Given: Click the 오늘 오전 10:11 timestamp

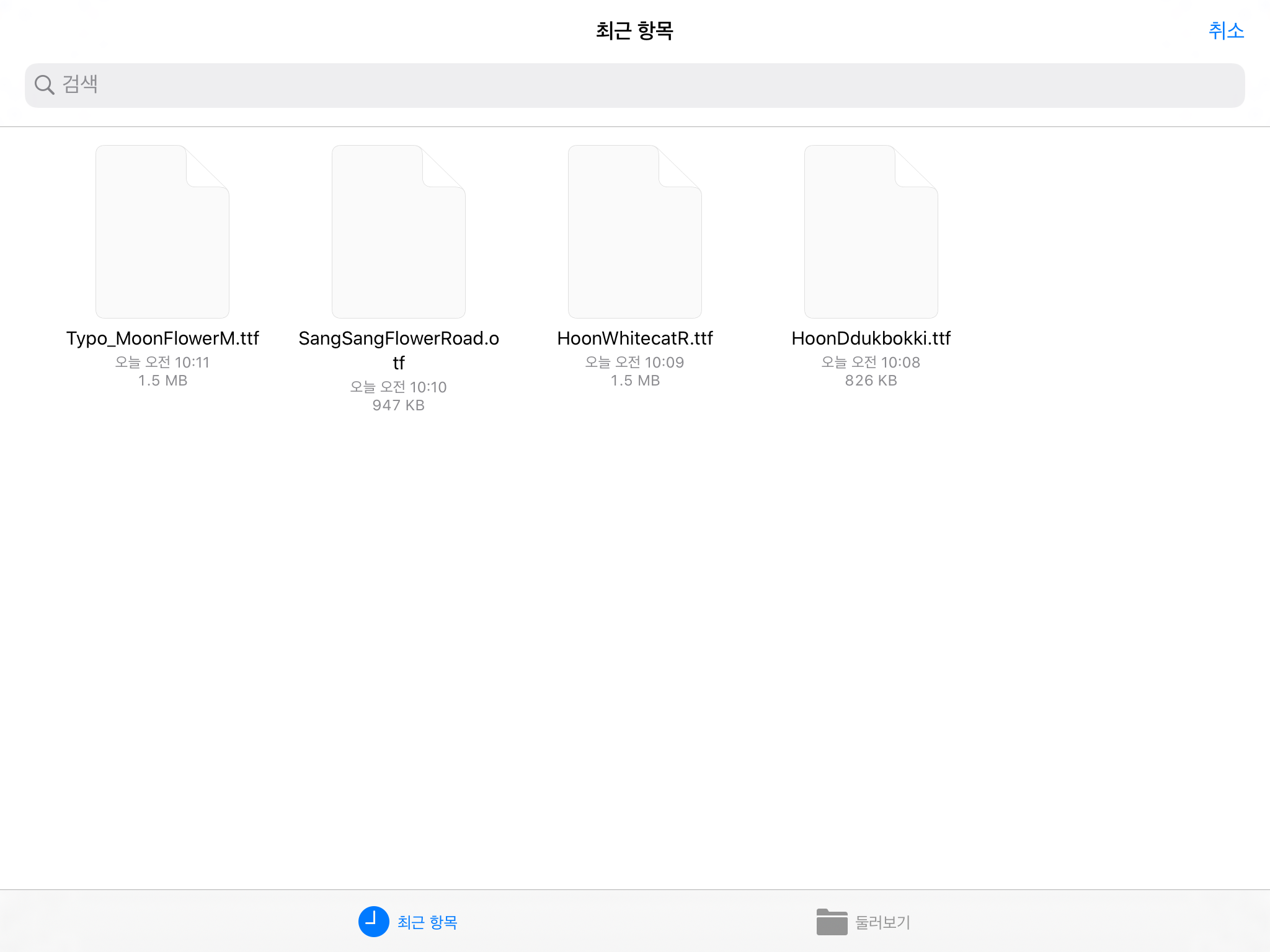Looking at the screenshot, I should pos(162,363).
